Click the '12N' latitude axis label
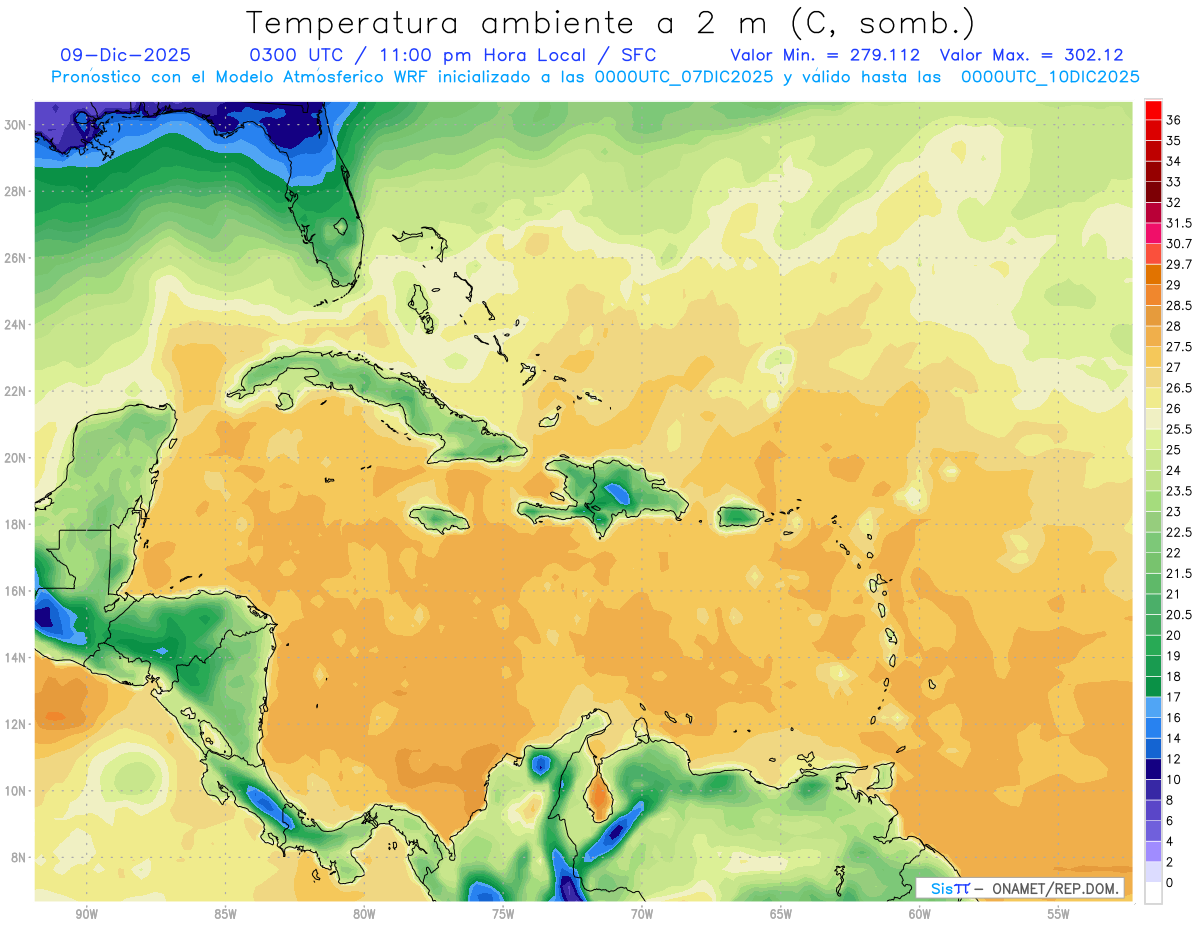Viewport: 1200px width, 927px height. 16,724
